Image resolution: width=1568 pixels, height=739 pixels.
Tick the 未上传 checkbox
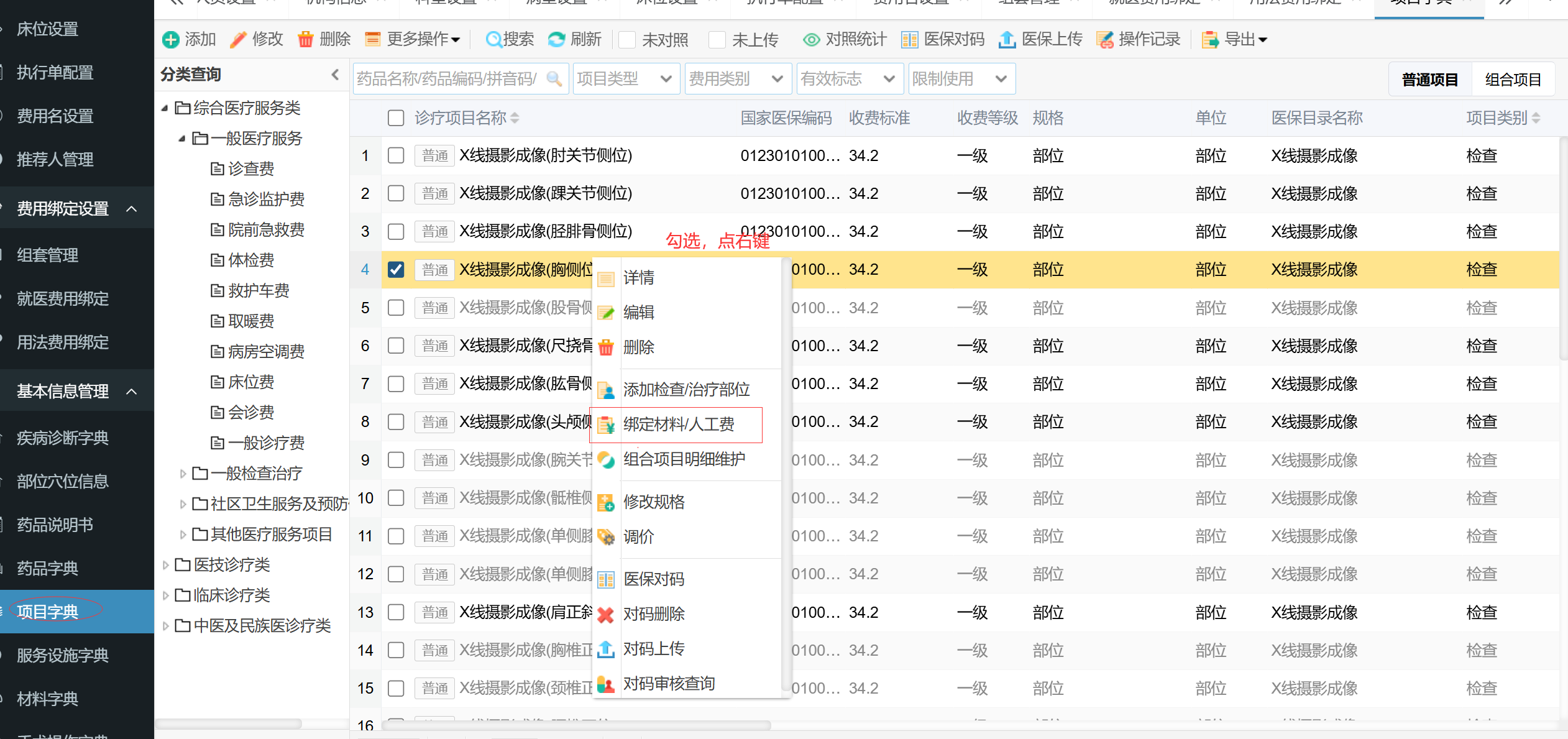[717, 40]
